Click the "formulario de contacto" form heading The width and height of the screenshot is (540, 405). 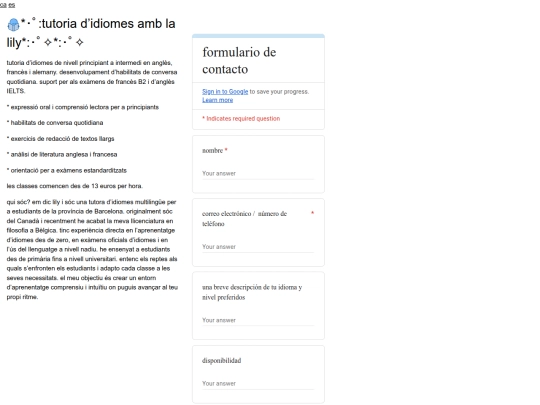point(239,61)
